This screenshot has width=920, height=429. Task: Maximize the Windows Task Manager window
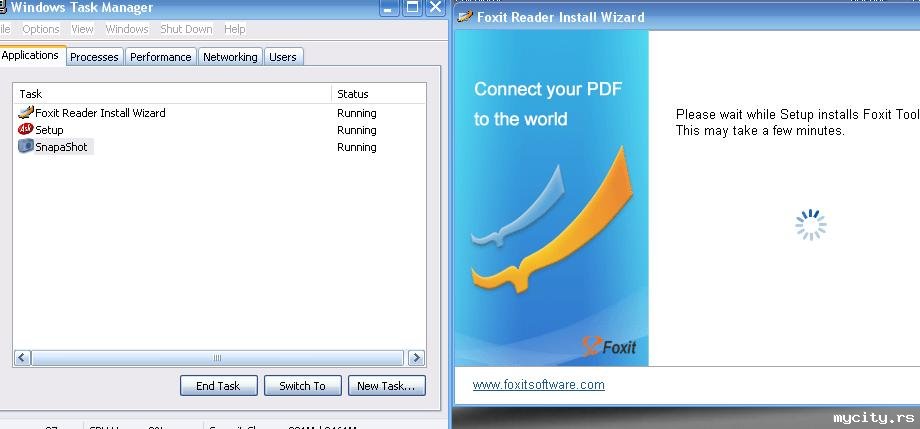tap(412, 8)
